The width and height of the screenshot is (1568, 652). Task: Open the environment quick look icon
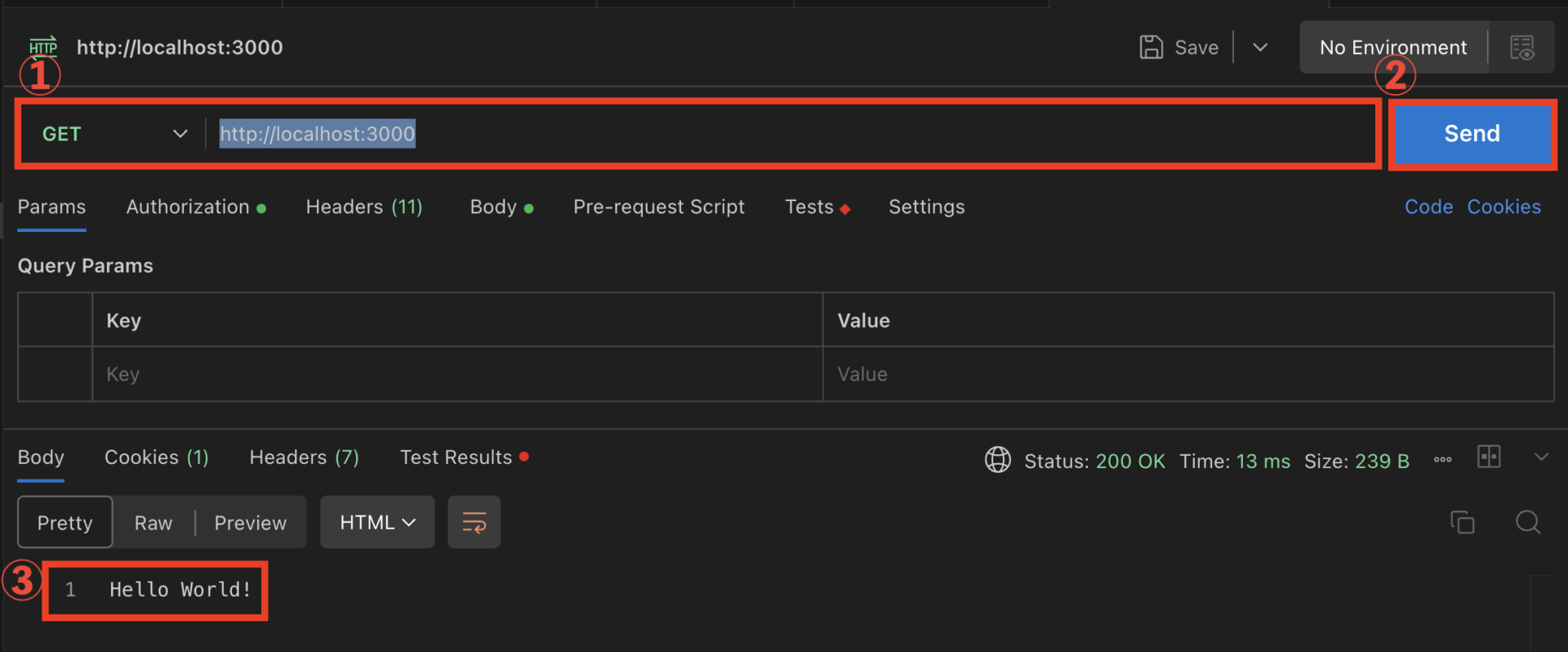coord(1522,47)
